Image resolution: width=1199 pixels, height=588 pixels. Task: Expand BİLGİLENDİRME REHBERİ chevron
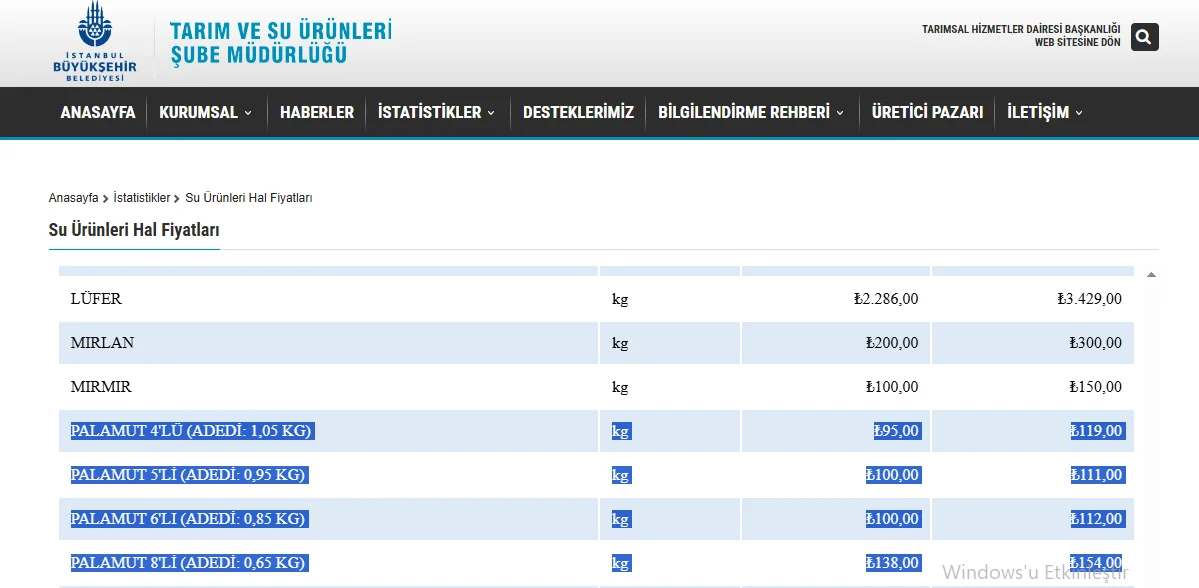(840, 113)
